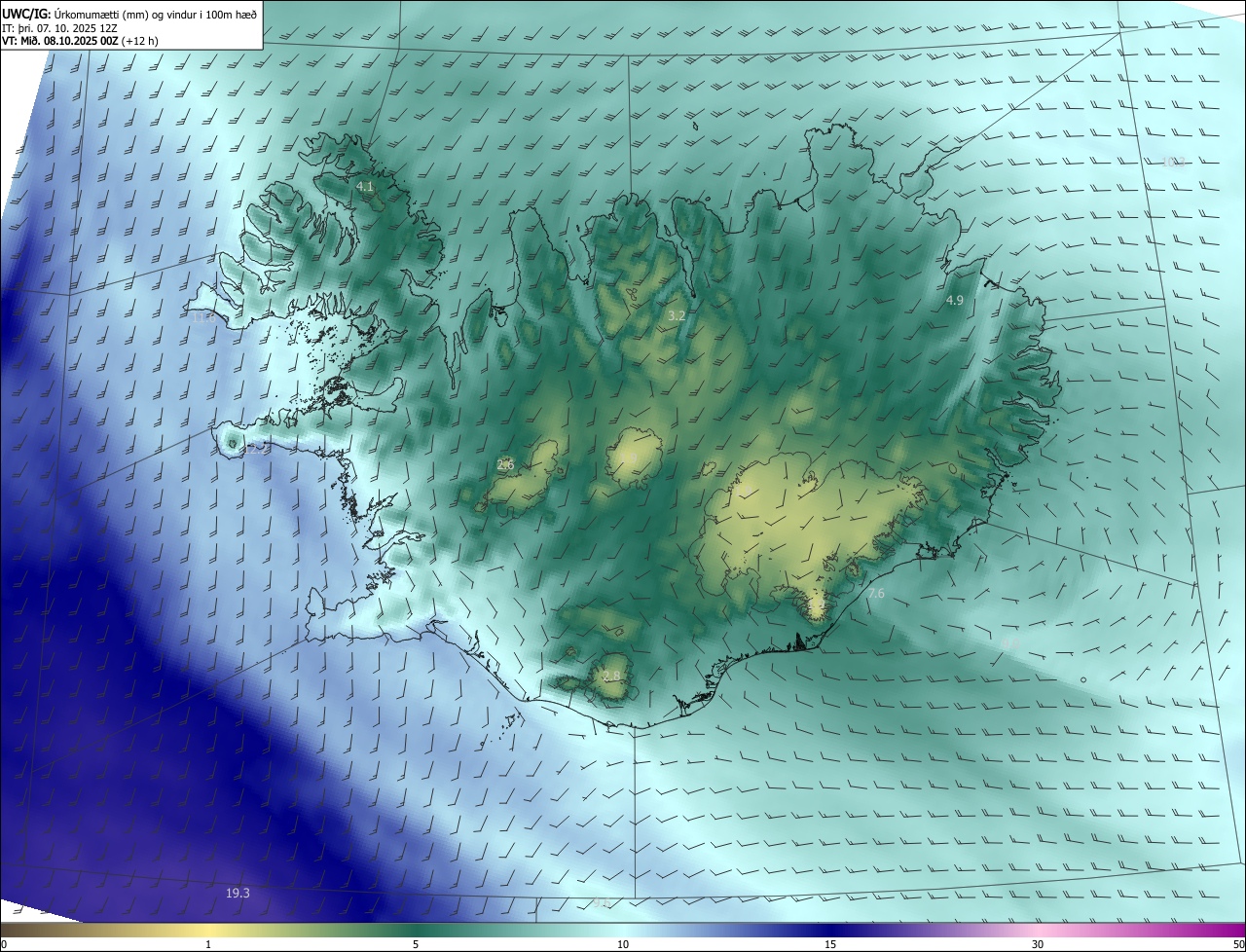Click the 11.6 value label on the map

[203, 317]
